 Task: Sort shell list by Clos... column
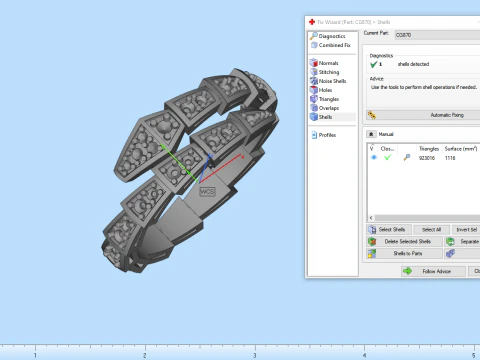(x=387, y=149)
